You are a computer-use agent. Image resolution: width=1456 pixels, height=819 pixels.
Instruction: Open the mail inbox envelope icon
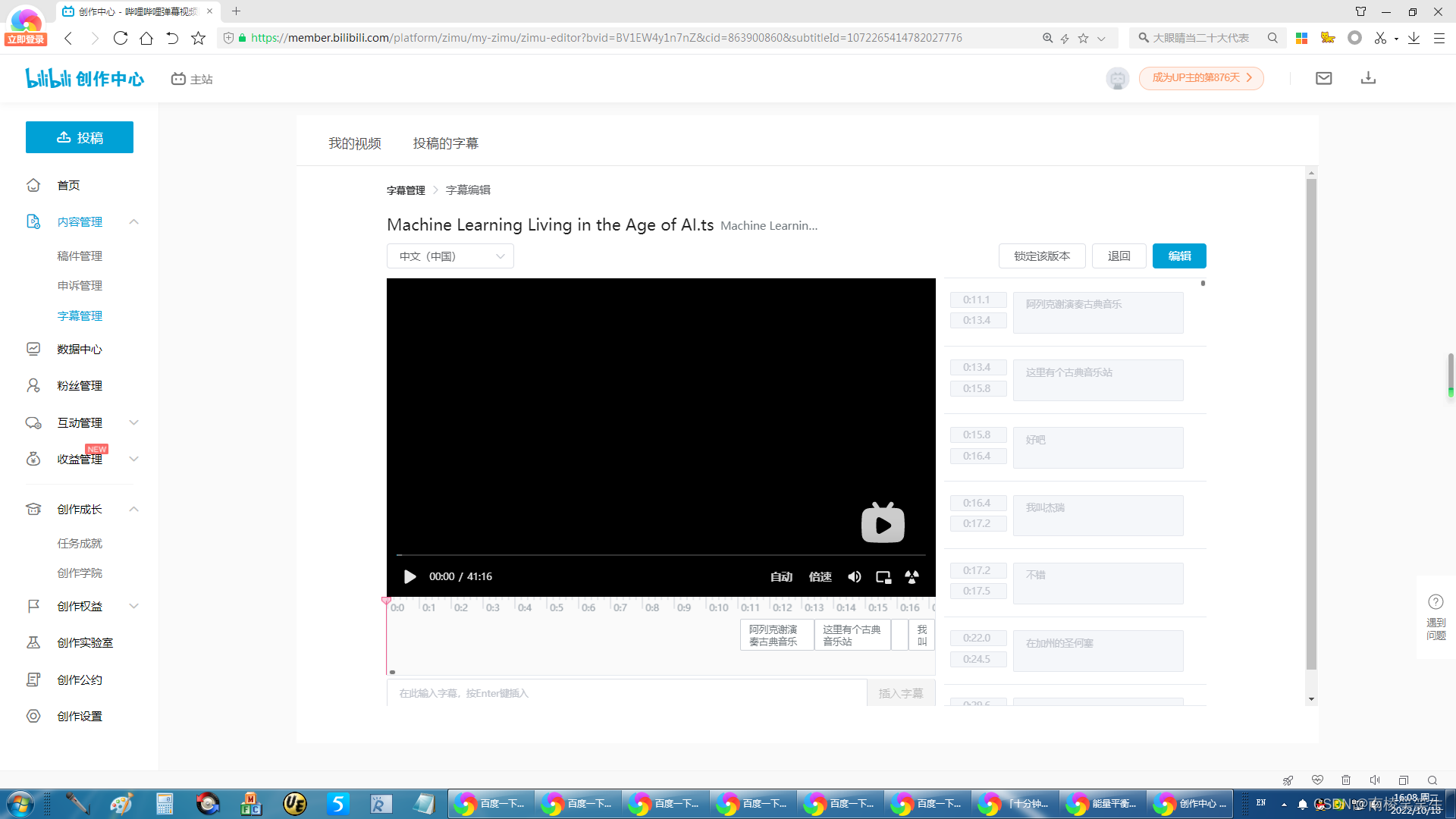(1323, 78)
